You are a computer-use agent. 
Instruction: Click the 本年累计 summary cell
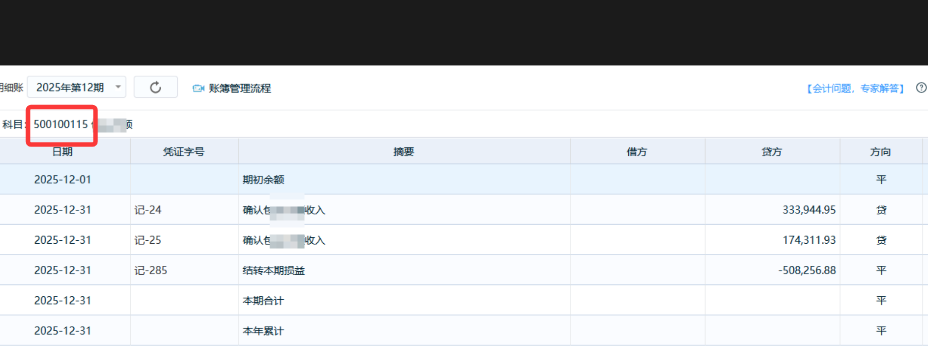pos(404,331)
